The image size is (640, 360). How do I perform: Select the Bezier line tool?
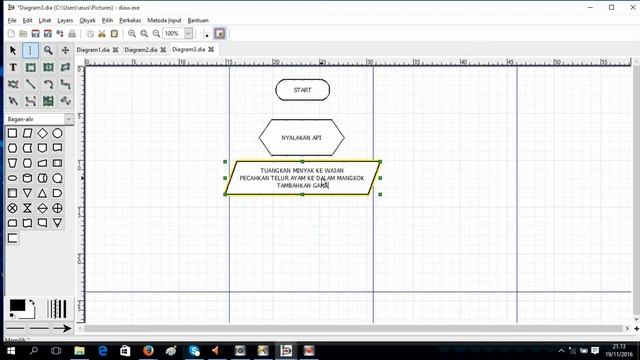[30, 101]
